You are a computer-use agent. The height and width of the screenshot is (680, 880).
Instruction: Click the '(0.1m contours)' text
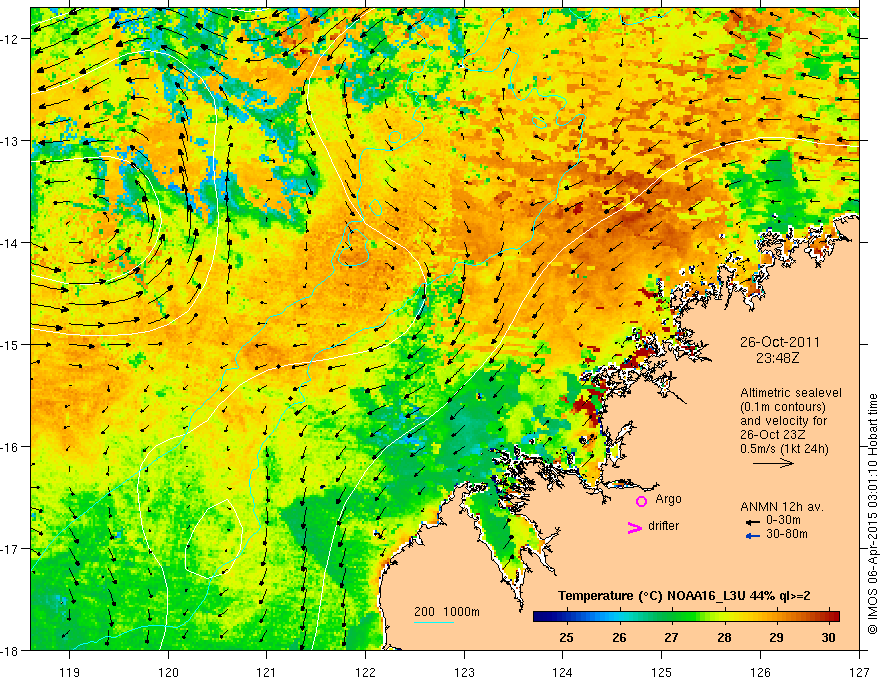coord(783,407)
